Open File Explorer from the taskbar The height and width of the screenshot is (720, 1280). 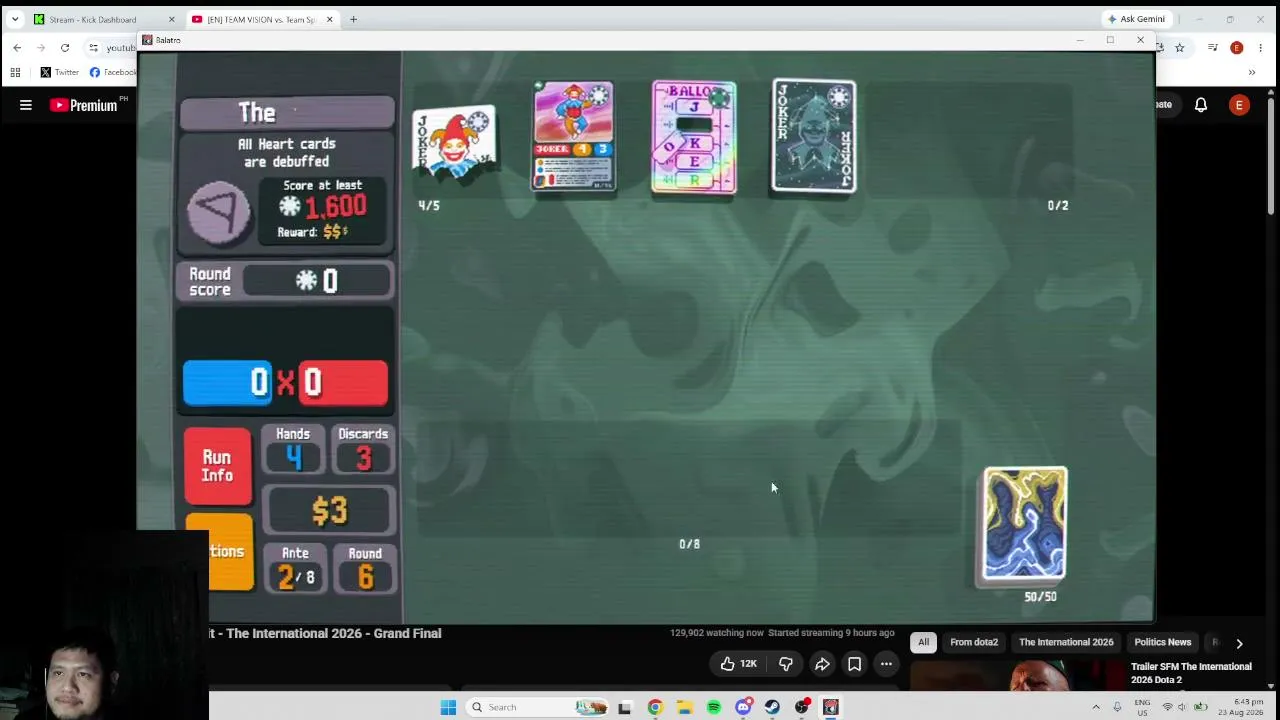(684, 707)
